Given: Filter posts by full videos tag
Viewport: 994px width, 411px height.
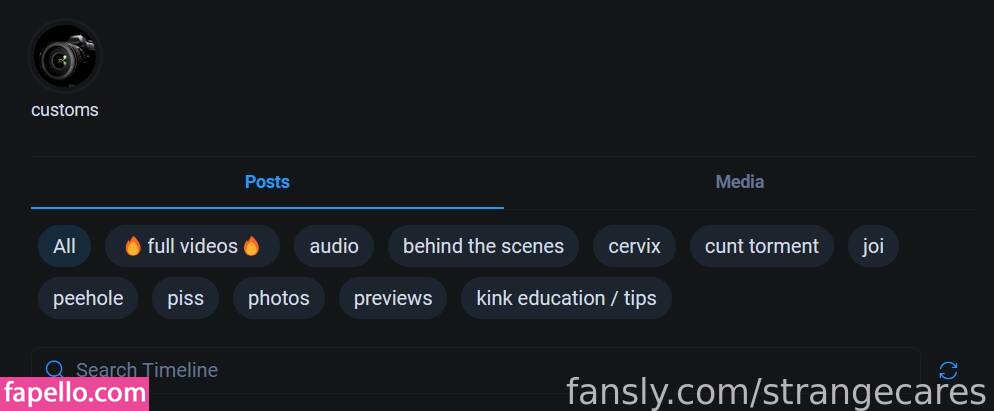Looking at the screenshot, I should click(192, 246).
